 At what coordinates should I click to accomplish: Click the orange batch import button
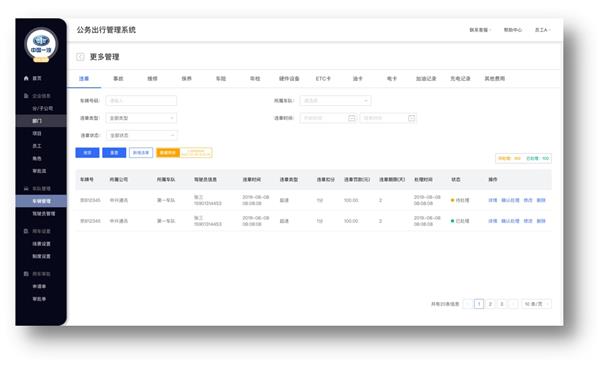pyautogui.click(x=168, y=153)
